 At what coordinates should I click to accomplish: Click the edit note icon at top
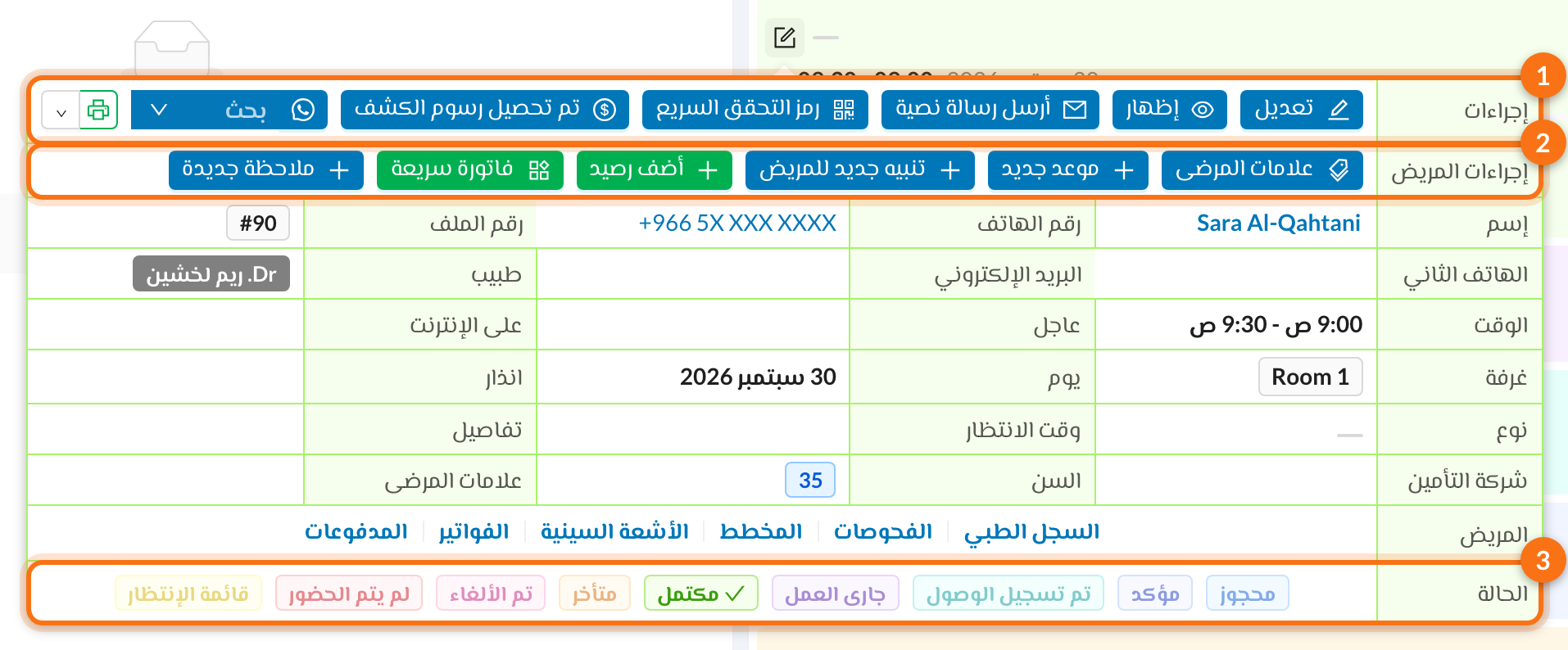(785, 38)
